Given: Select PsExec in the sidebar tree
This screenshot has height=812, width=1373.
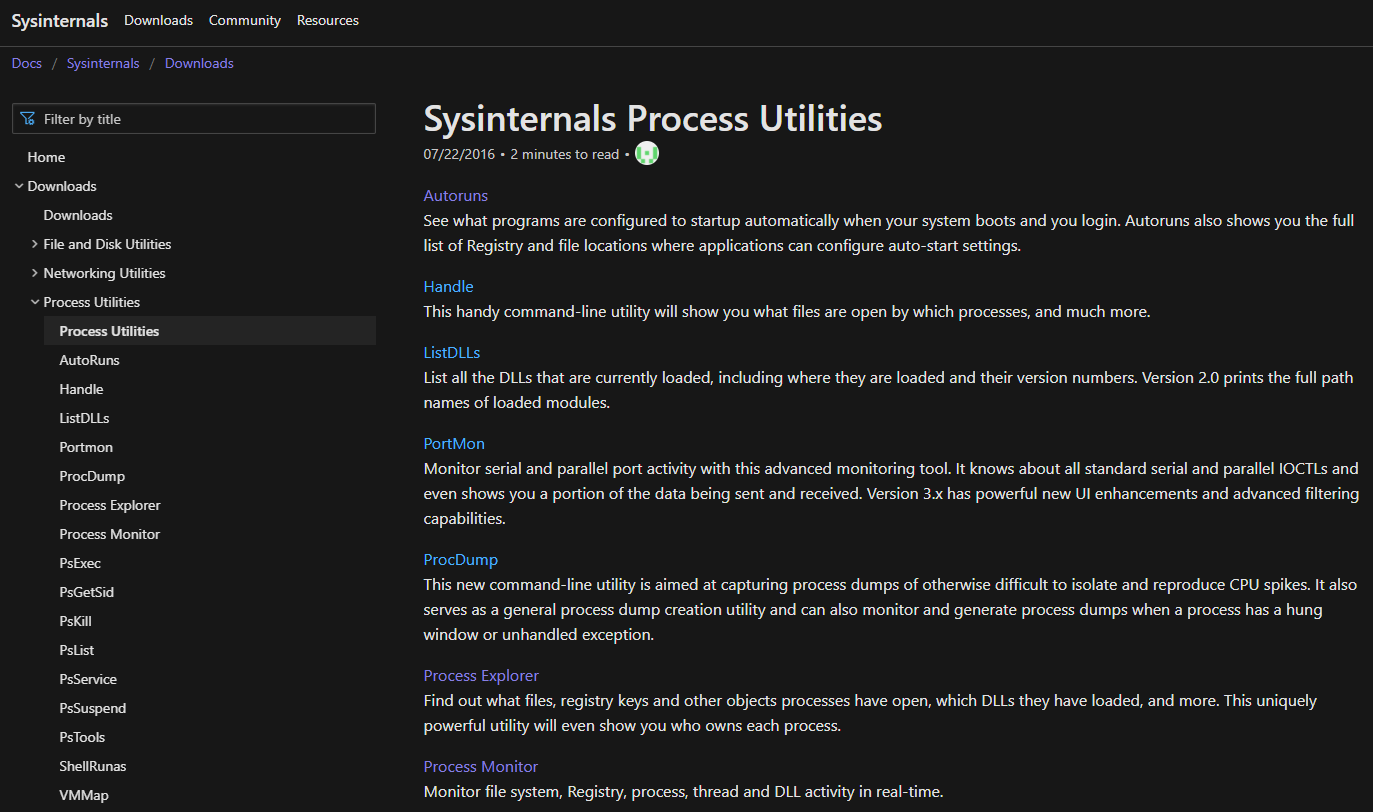Looking at the screenshot, I should (80, 563).
